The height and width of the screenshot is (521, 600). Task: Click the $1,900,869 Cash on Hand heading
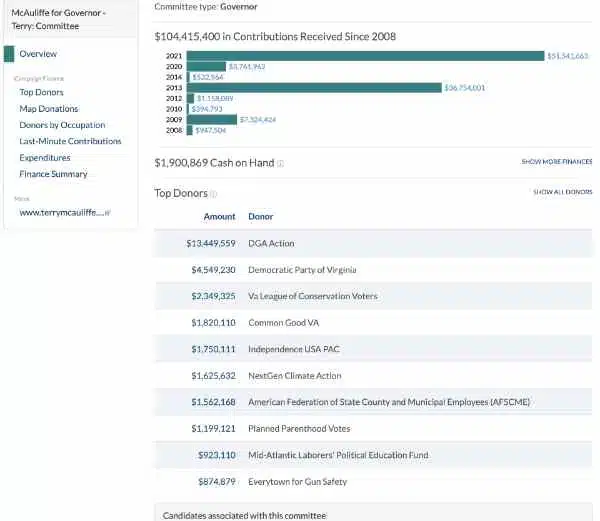click(214, 163)
